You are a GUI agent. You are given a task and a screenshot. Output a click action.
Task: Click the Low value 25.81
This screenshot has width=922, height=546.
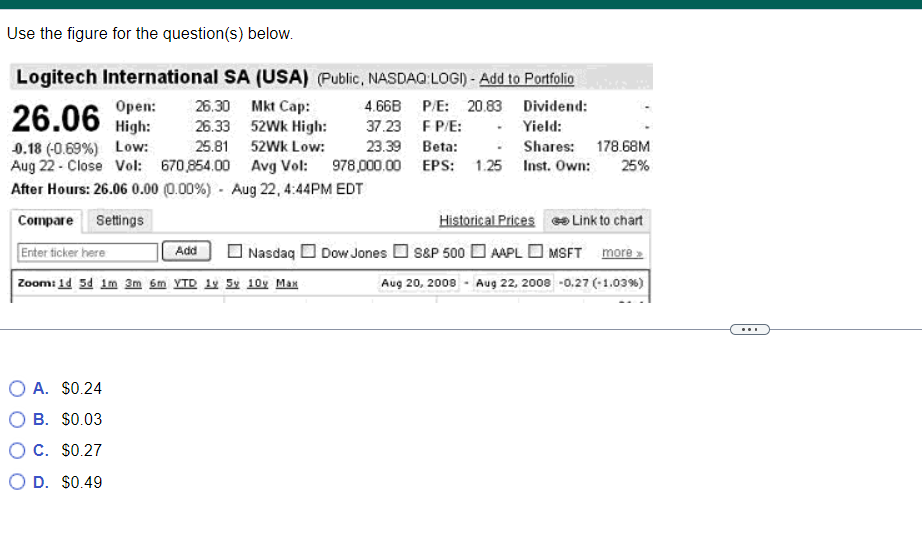(212, 146)
